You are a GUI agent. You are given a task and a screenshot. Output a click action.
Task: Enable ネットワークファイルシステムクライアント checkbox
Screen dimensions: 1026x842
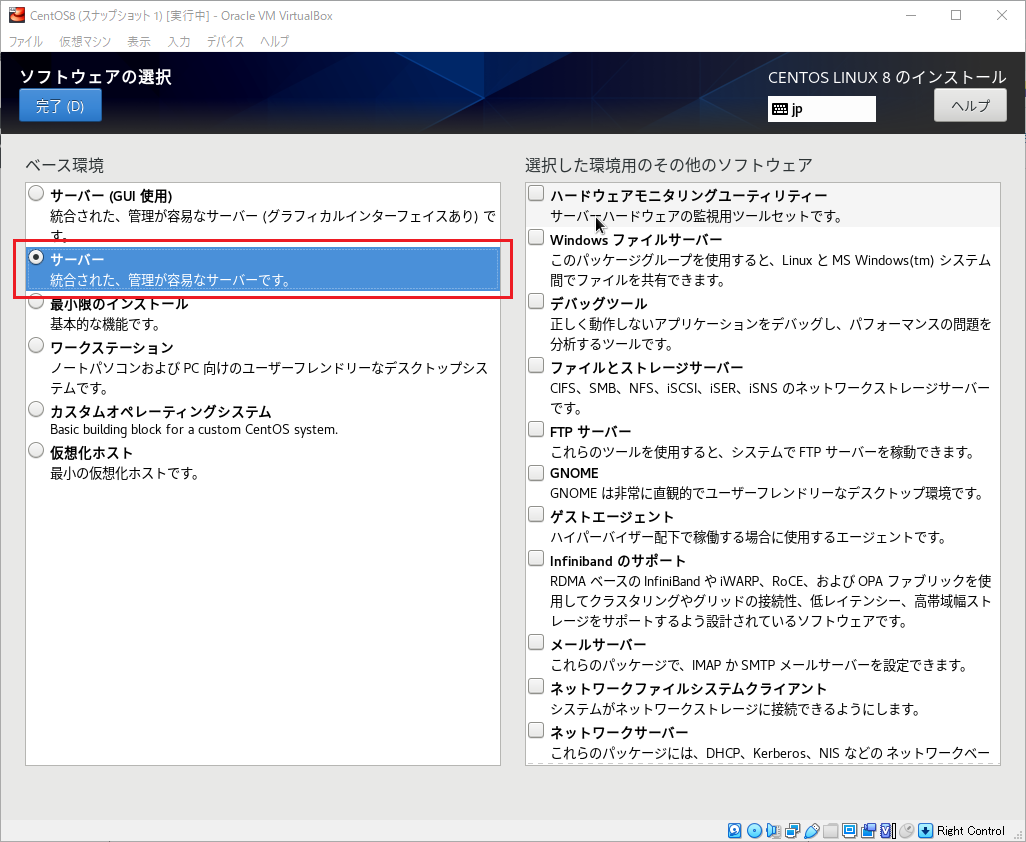pyautogui.click(x=536, y=686)
